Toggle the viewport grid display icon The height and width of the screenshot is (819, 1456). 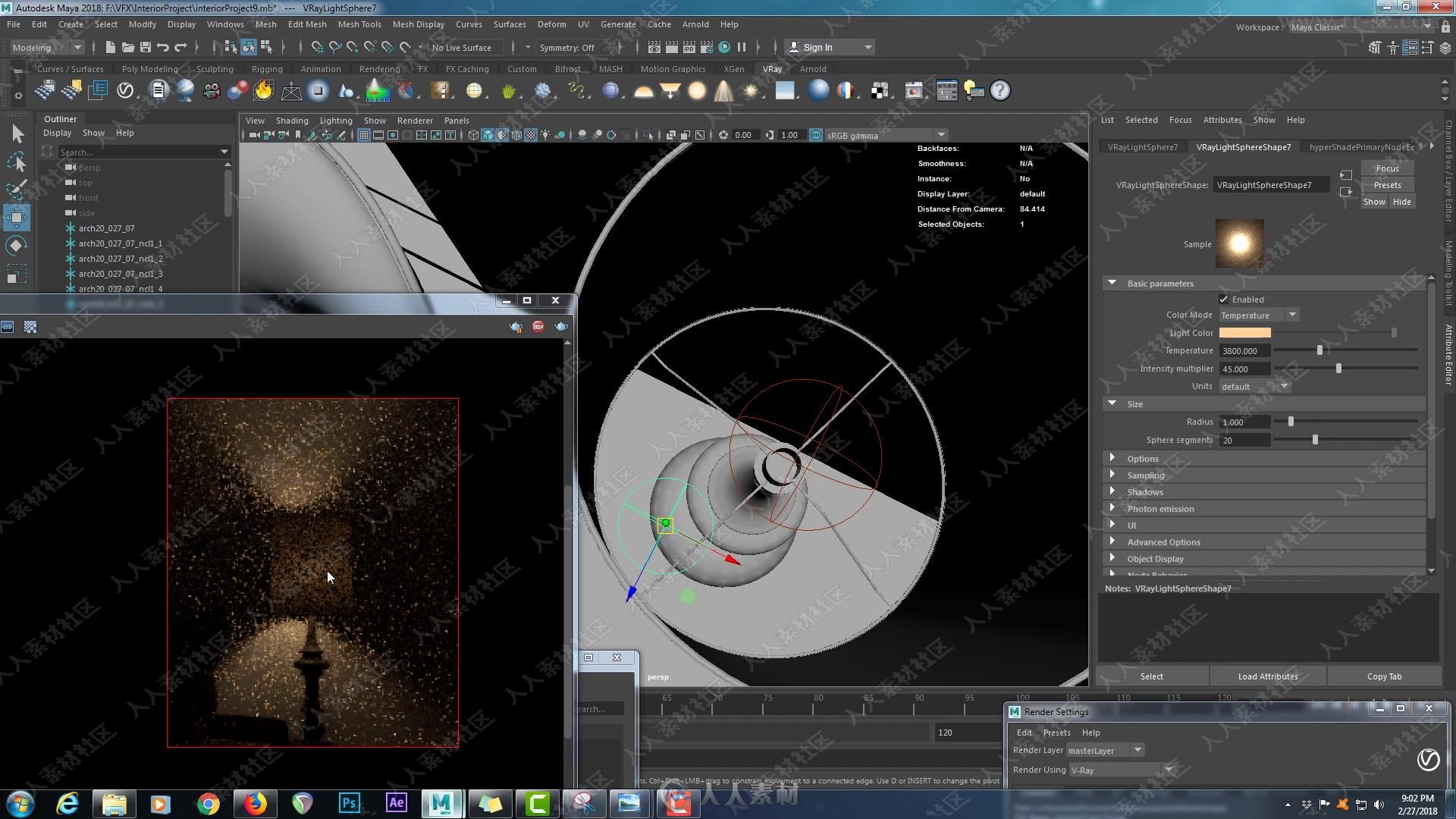(x=364, y=135)
